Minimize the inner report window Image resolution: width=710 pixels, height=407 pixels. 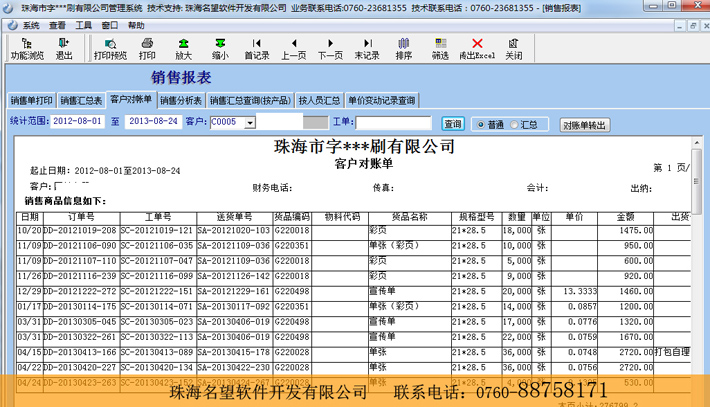(x=680, y=26)
